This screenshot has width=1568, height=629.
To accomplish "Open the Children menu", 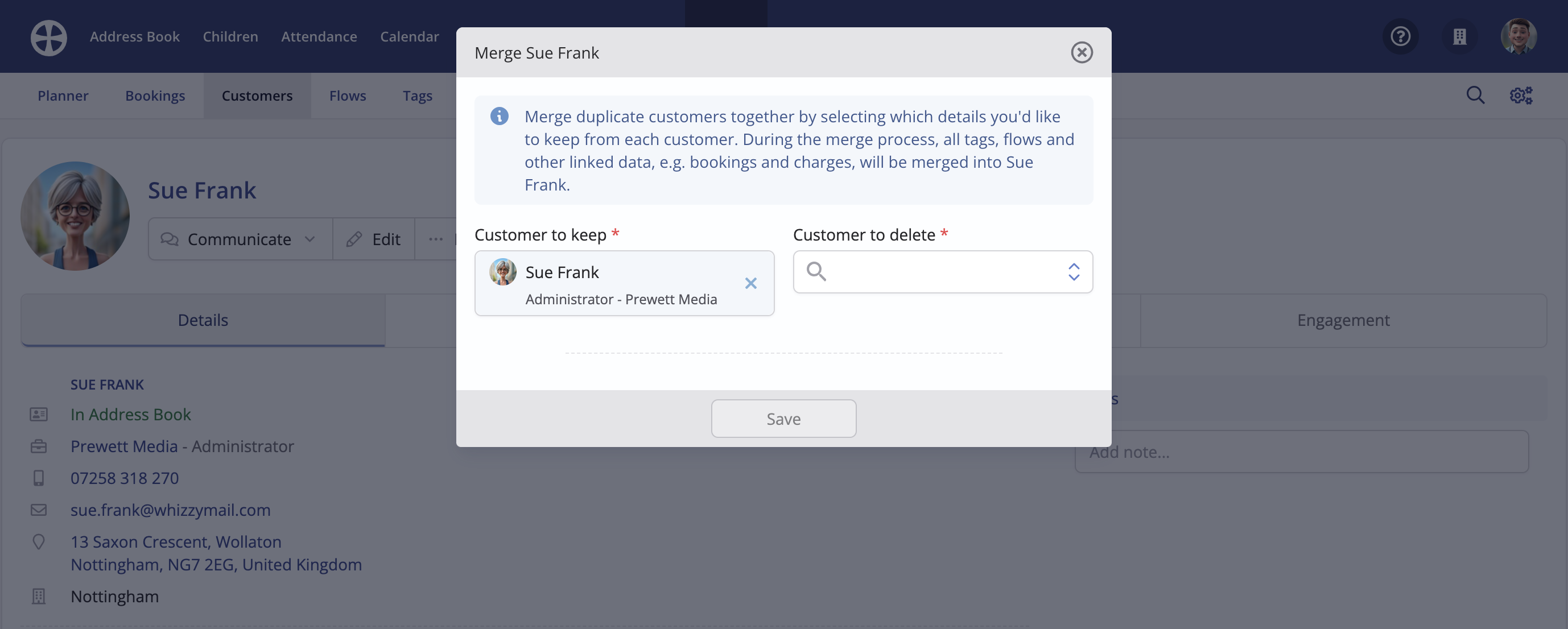I will [230, 36].
